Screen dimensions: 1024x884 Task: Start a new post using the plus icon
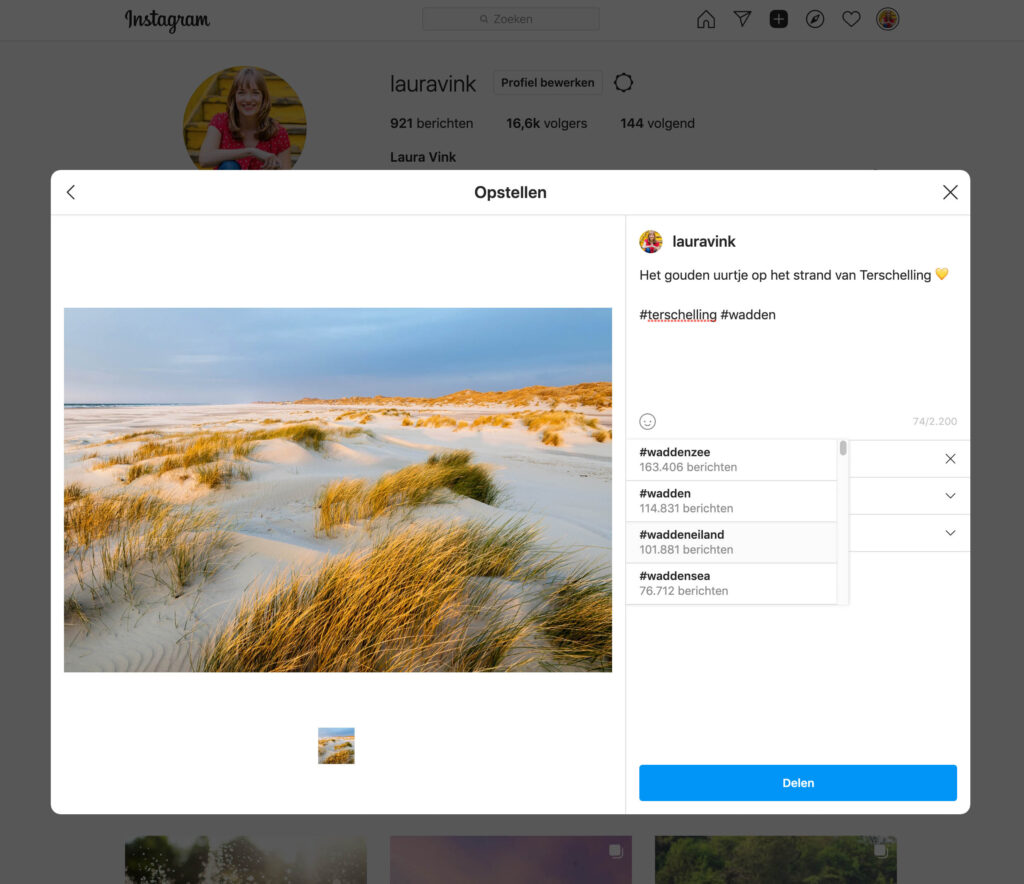(778, 19)
